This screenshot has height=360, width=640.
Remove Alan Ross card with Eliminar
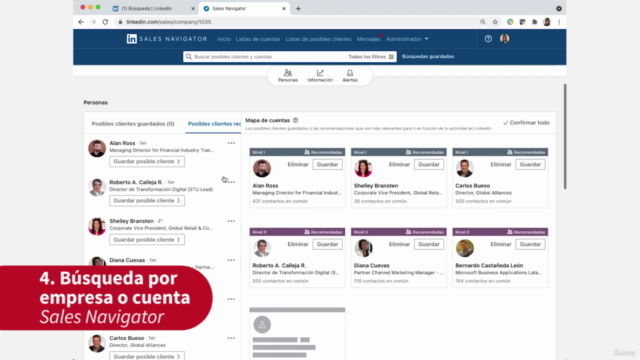coord(298,164)
